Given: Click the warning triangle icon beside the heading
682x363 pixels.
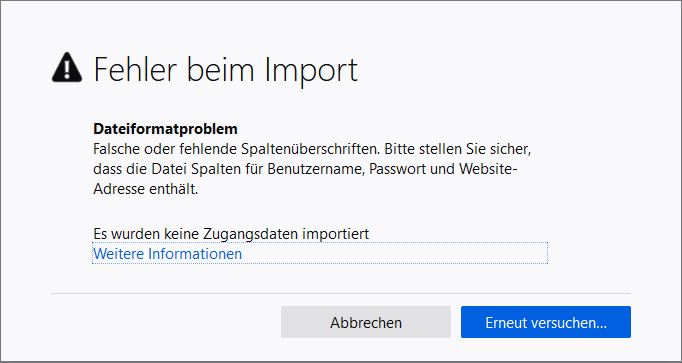Looking at the screenshot, I should coord(67,67).
